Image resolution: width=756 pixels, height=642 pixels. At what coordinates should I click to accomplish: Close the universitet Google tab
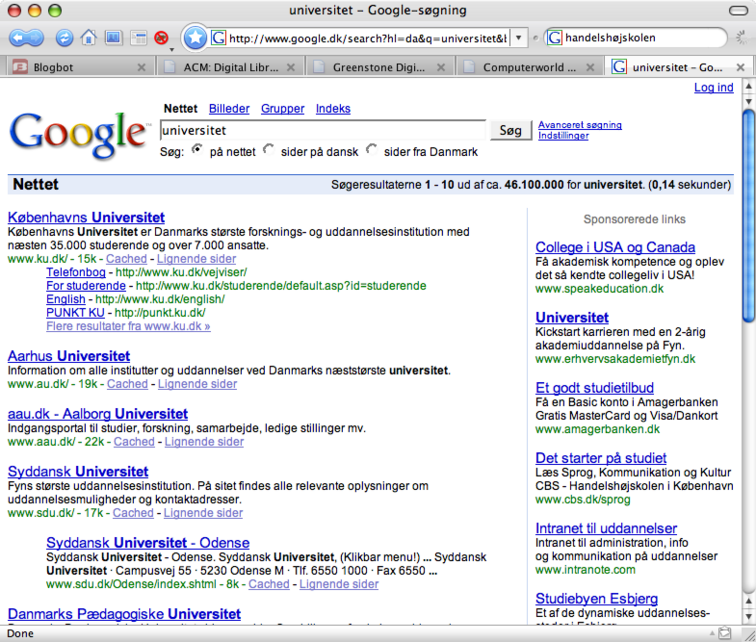click(x=741, y=67)
